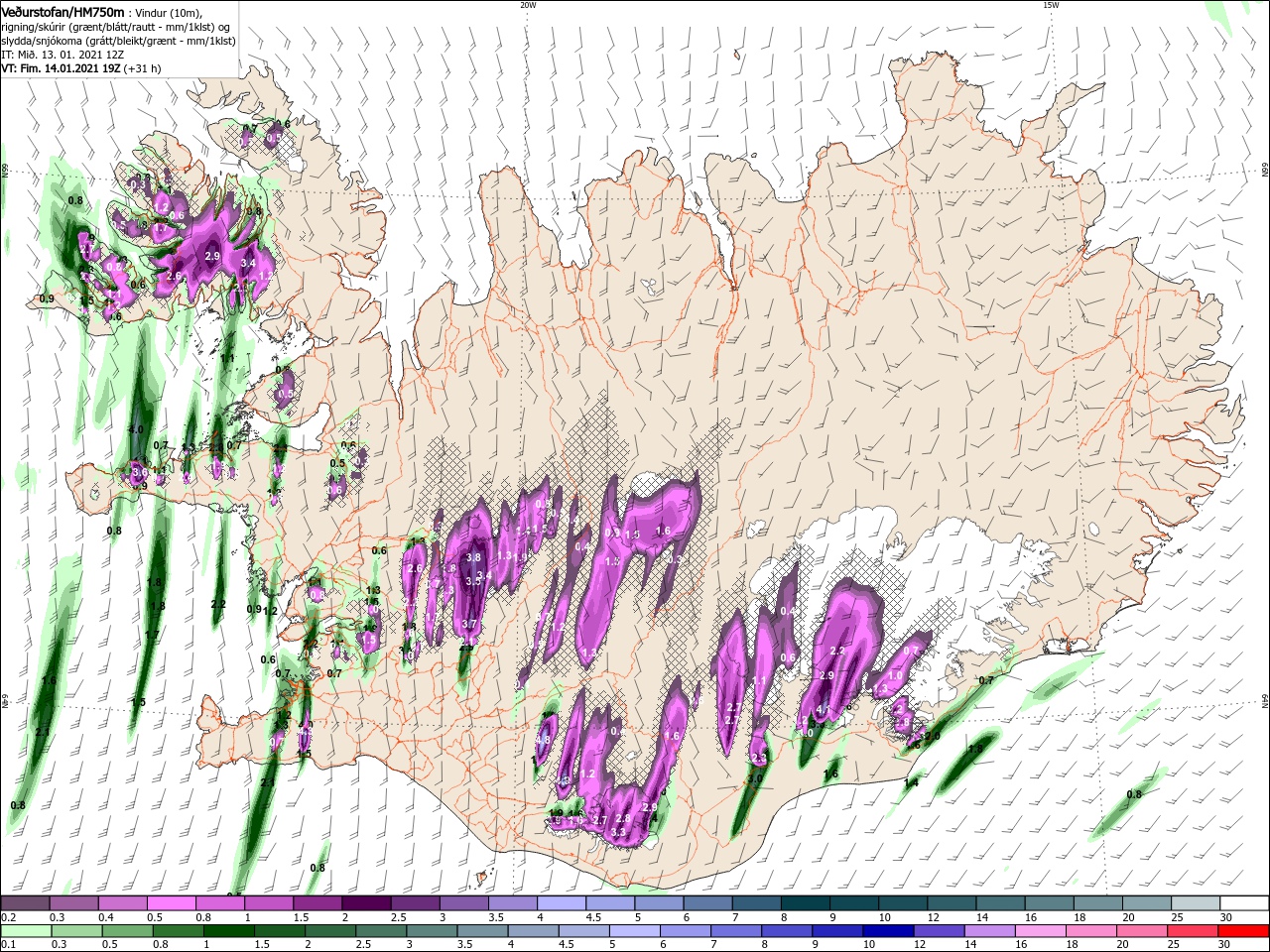
Task: Pick the palest green 0.1 swatch on lower rain scale
Action: [27, 931]
